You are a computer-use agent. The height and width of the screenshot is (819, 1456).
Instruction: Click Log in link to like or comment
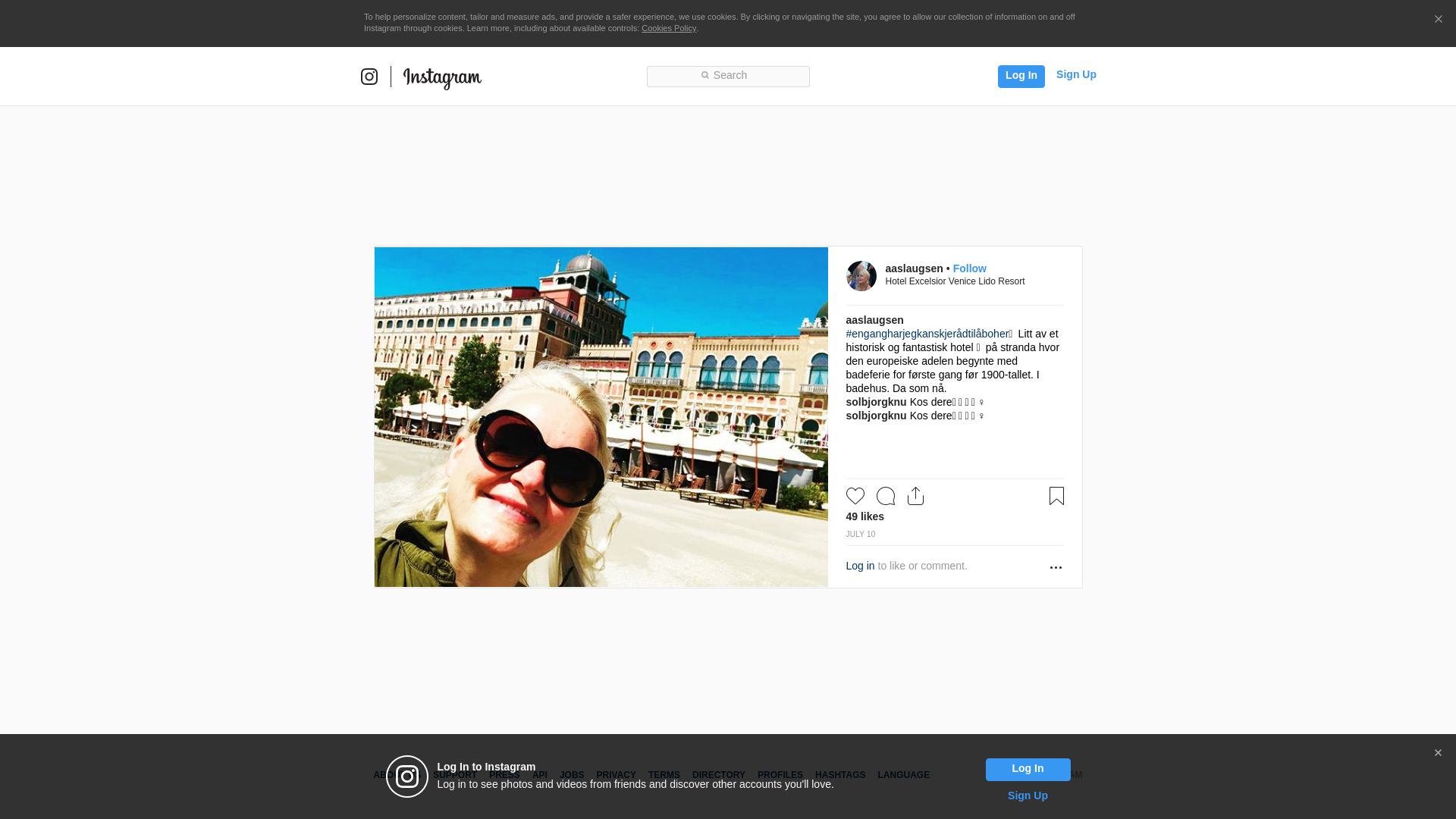click(860, 566)
